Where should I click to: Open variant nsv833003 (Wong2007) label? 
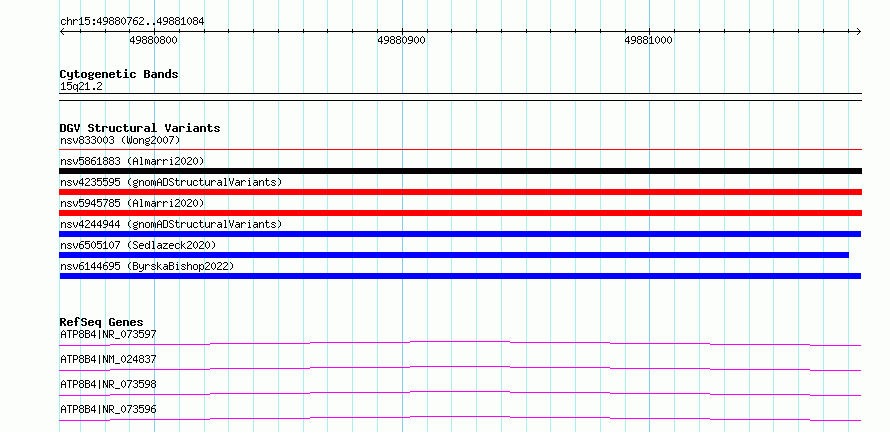pos(120,140)
